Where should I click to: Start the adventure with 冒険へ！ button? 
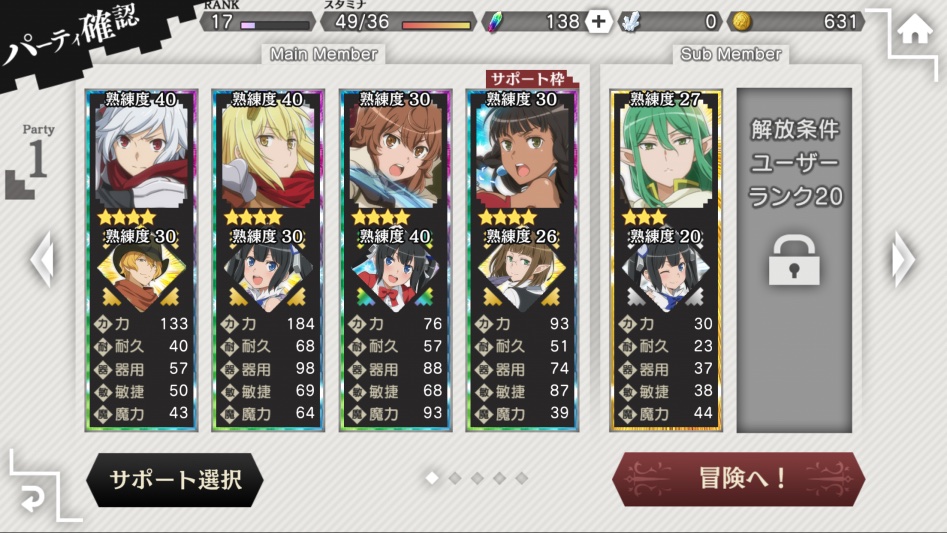coord(739,479)
